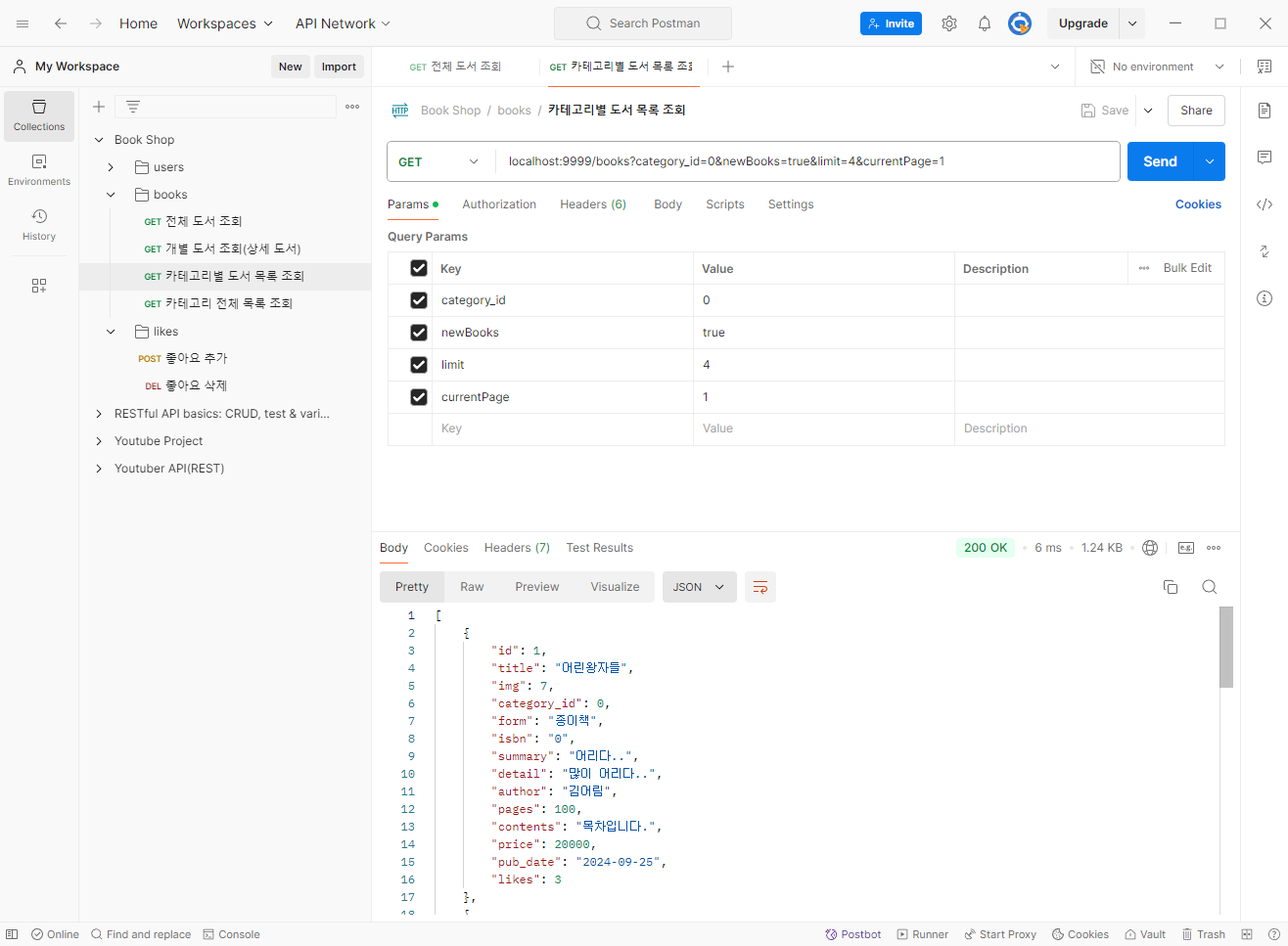Screen dimensions: 1288x946
Task: Open the collections options ellipsis menu
Action: tap(352, 107)
